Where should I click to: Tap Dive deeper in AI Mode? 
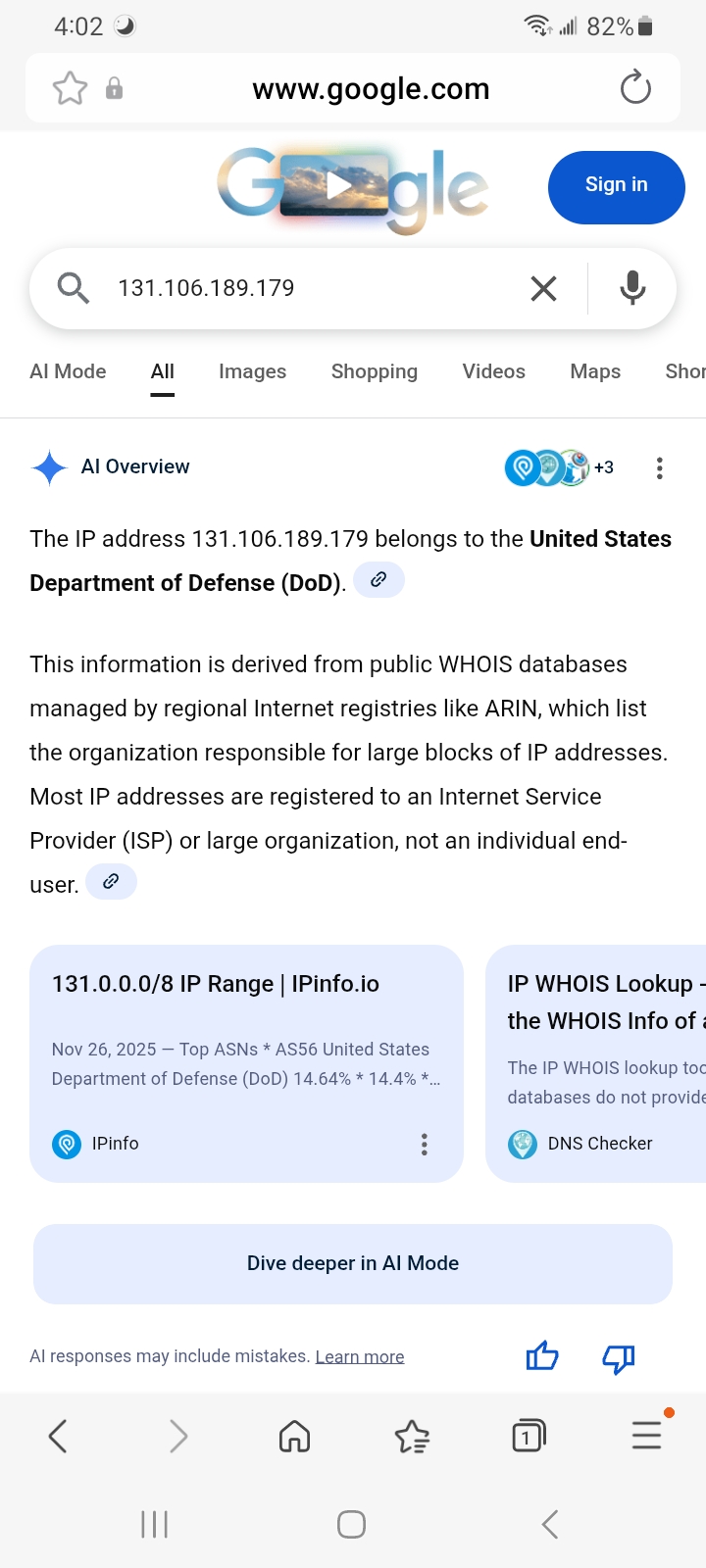[353, 1263]
